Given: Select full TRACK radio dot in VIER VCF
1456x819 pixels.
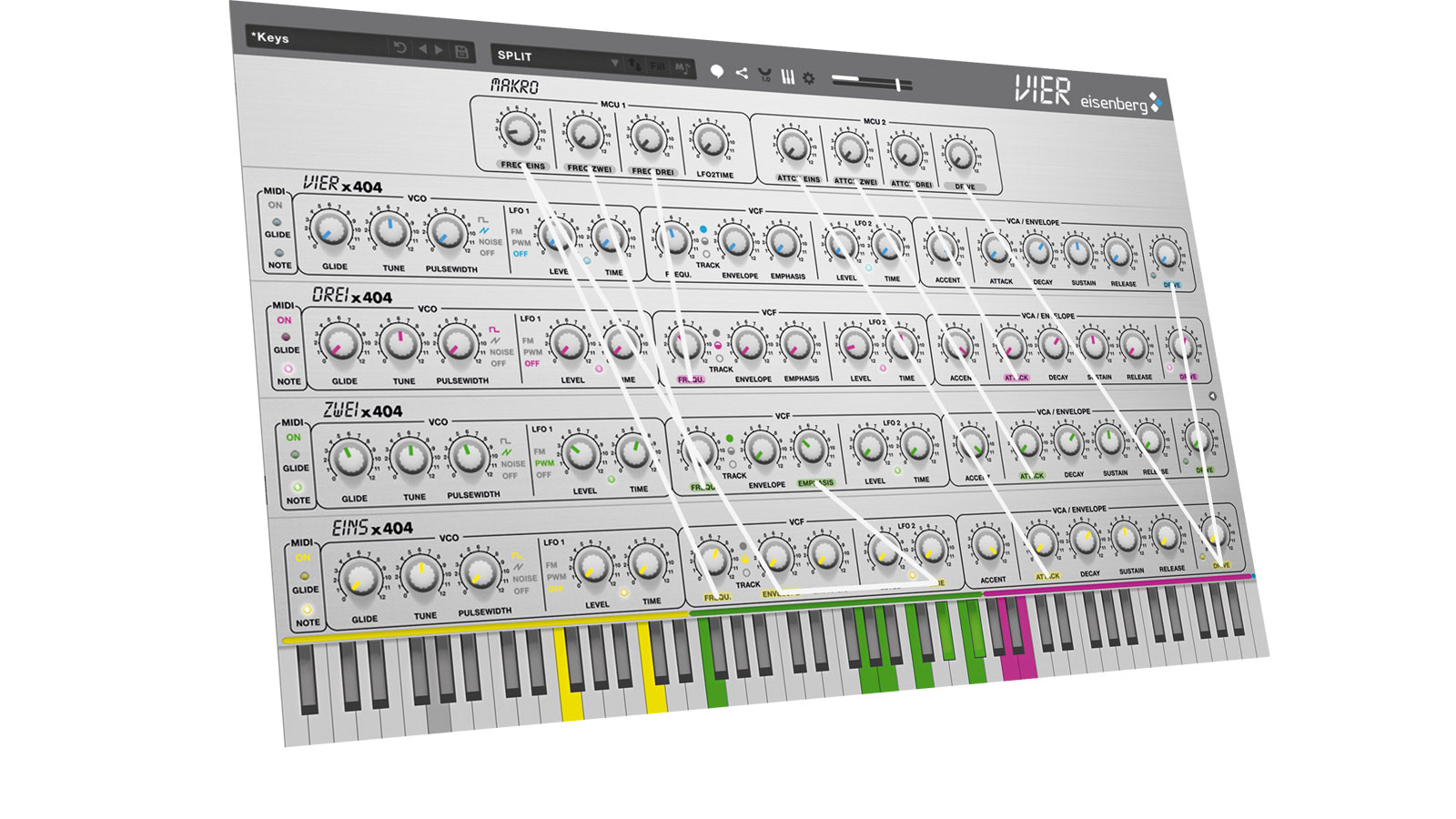Looking at the screenshot, I should point(703,230).
